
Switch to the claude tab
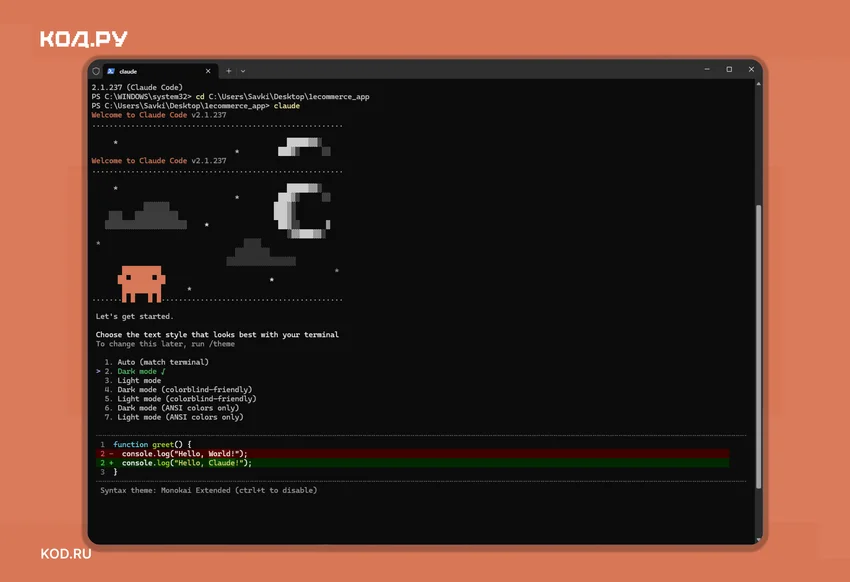(160, 71)
